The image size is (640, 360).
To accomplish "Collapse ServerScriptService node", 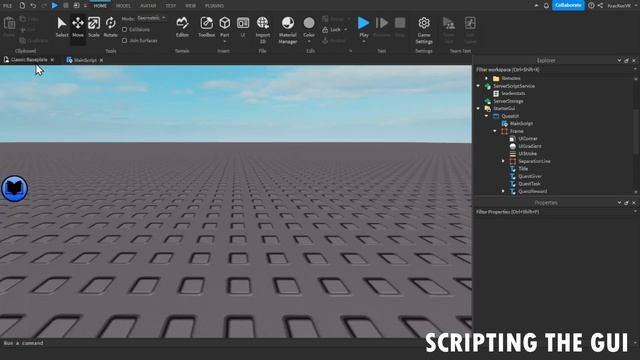I will coord(478,86).
